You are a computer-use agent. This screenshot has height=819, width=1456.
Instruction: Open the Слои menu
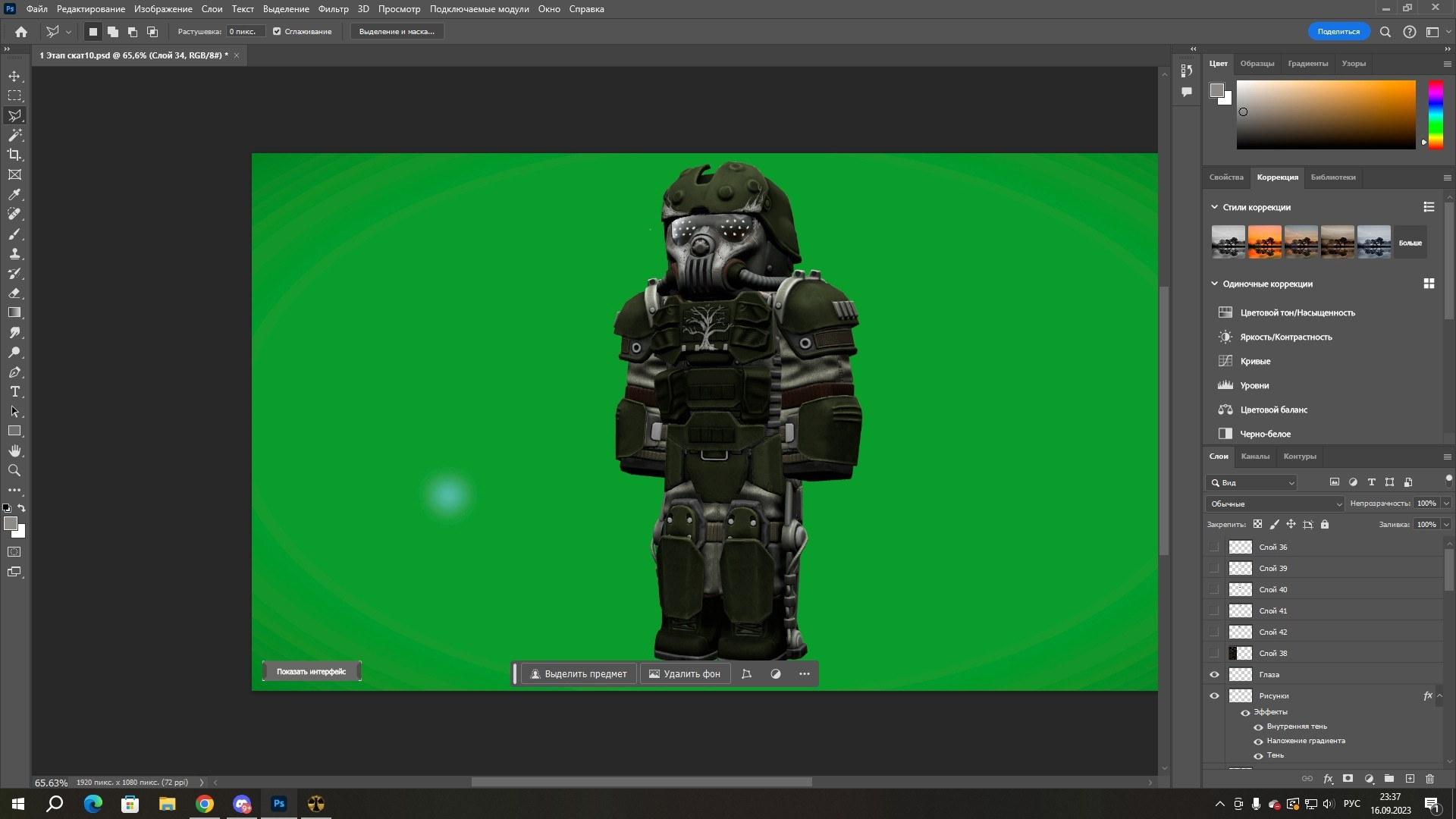pyautogui.click(x=212, y=9)
